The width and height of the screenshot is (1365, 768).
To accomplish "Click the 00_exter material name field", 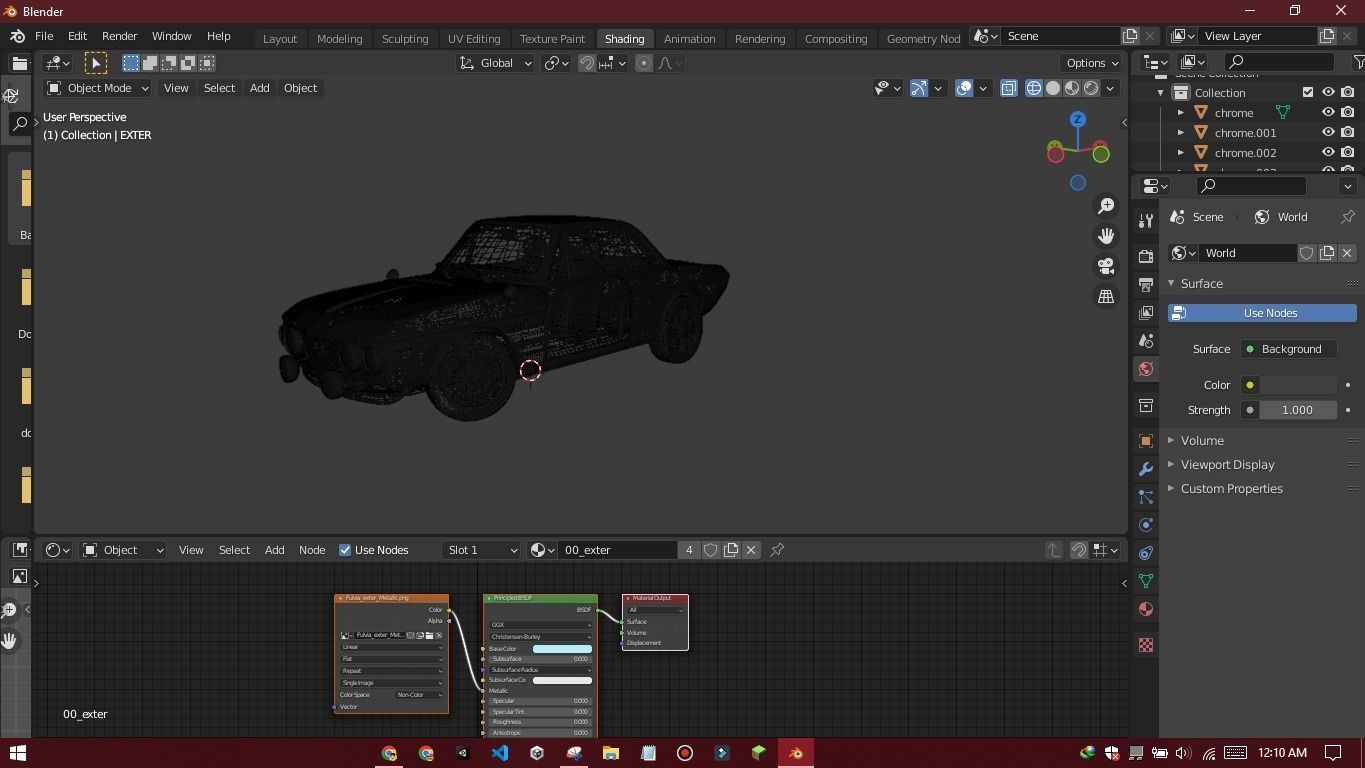I will pyautogui.click(x=617, y=550).
